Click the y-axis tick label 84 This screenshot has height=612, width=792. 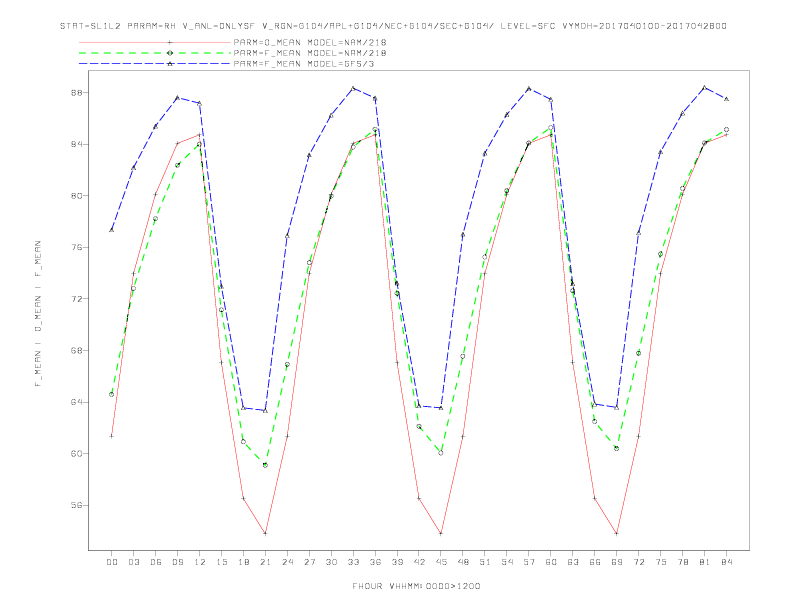pyautogui.click(x=76, y=144)
